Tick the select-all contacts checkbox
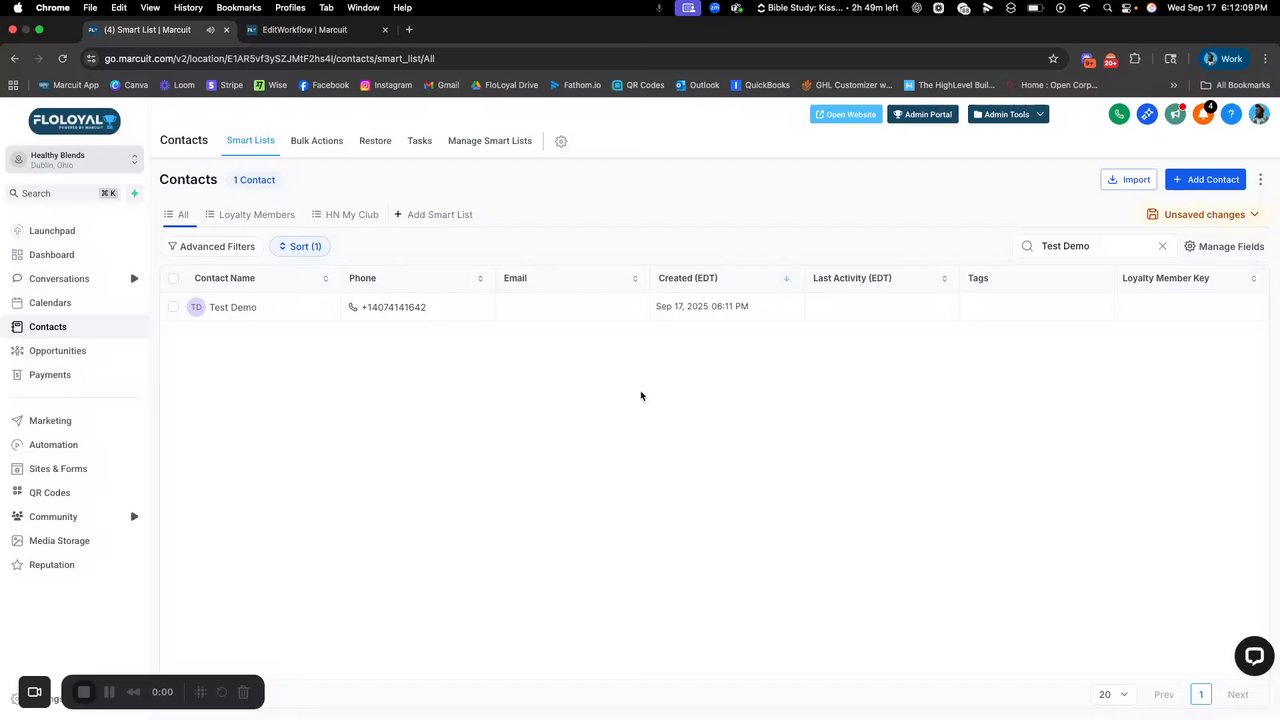Screen dimensions: 1280x720 (173, 278)
